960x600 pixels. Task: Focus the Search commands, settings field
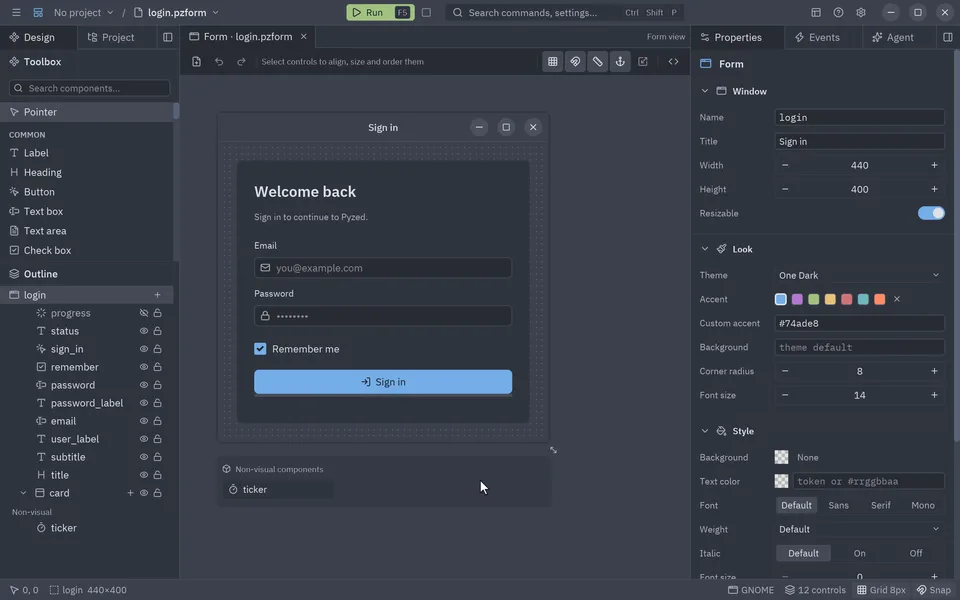pyautogui.click(x=564, y=12)
